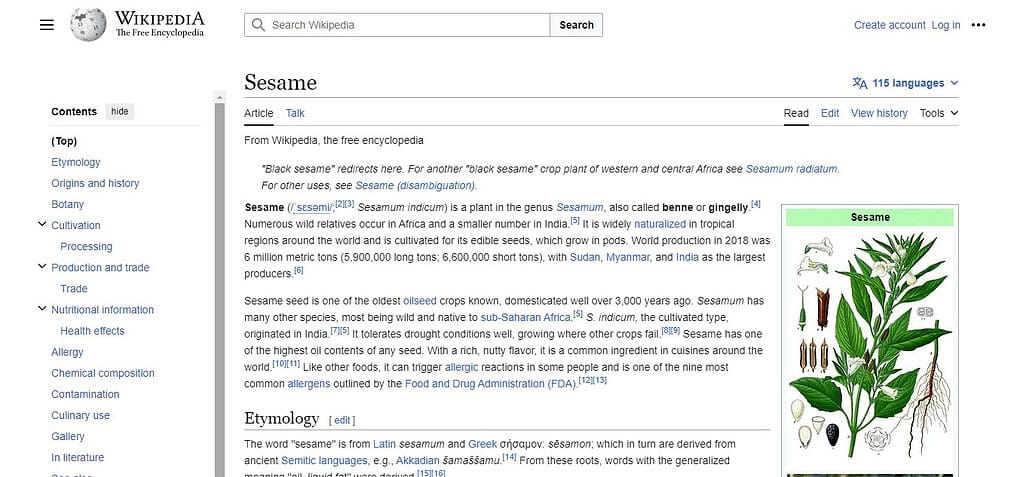
Task: Go to Allergy in contents
Action: click(67, 352)
